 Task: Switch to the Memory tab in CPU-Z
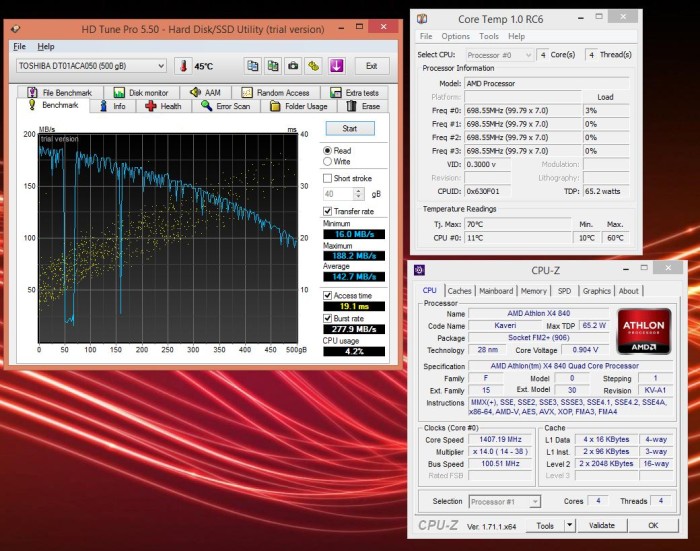tap(533, 291)
